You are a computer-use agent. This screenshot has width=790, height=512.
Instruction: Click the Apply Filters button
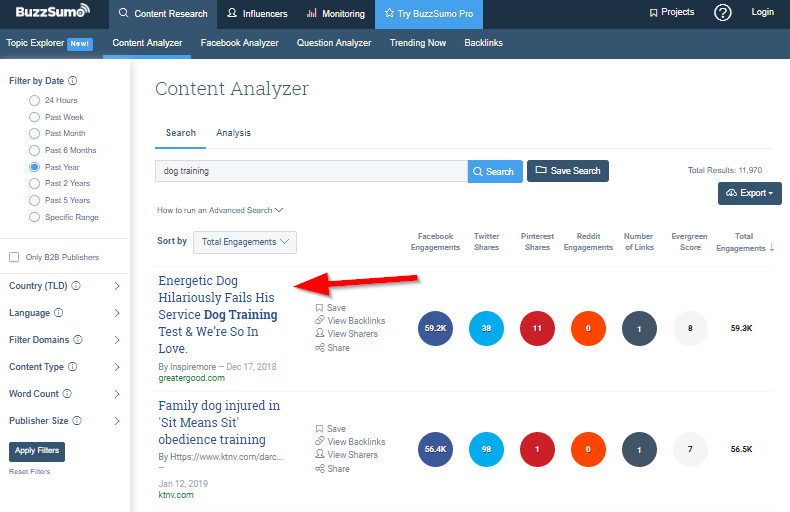(x=37, y=452)
